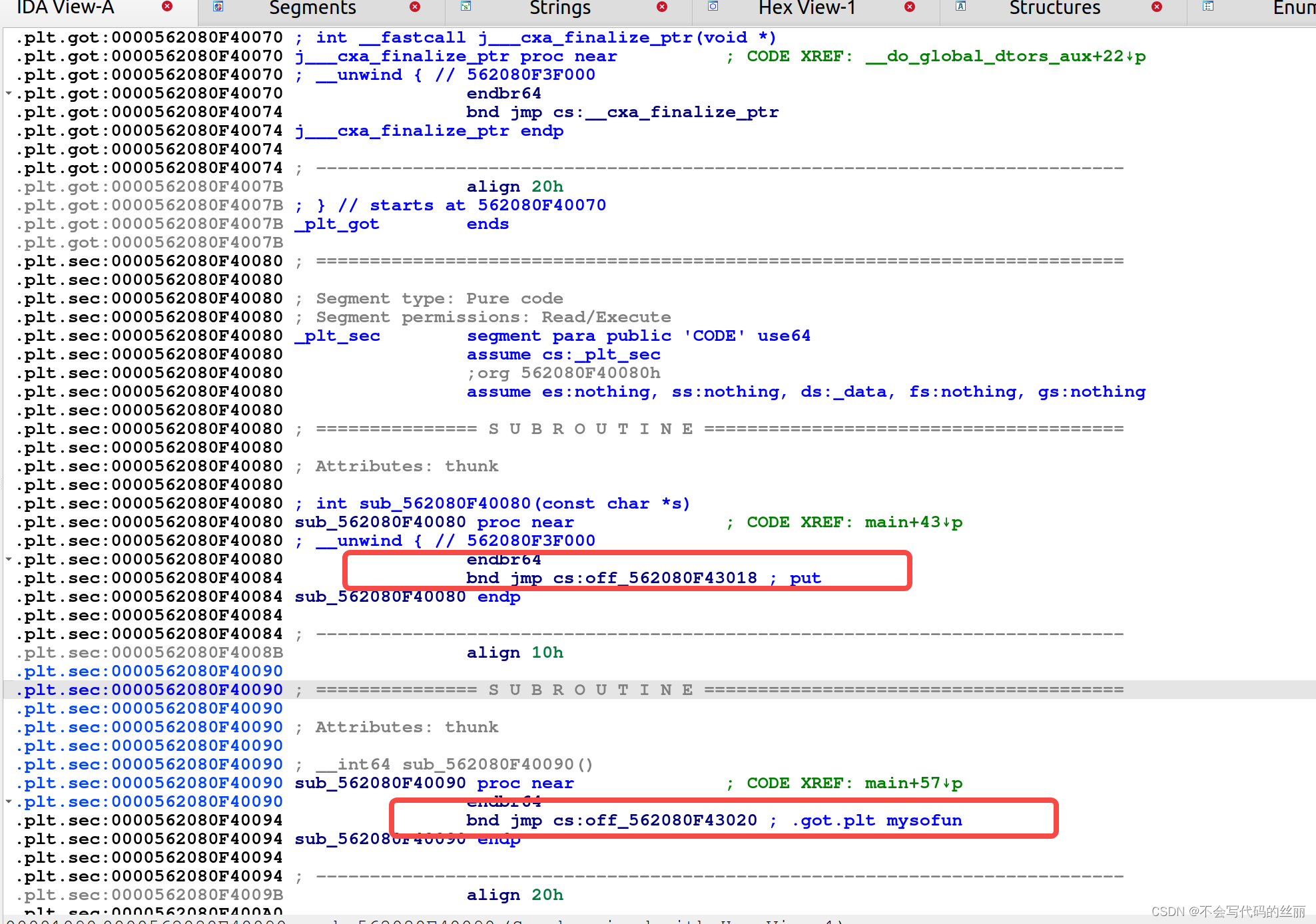Click the Hex View-1 tab icon
Screen dimensions: 1316x924
(x=713, y=7)
